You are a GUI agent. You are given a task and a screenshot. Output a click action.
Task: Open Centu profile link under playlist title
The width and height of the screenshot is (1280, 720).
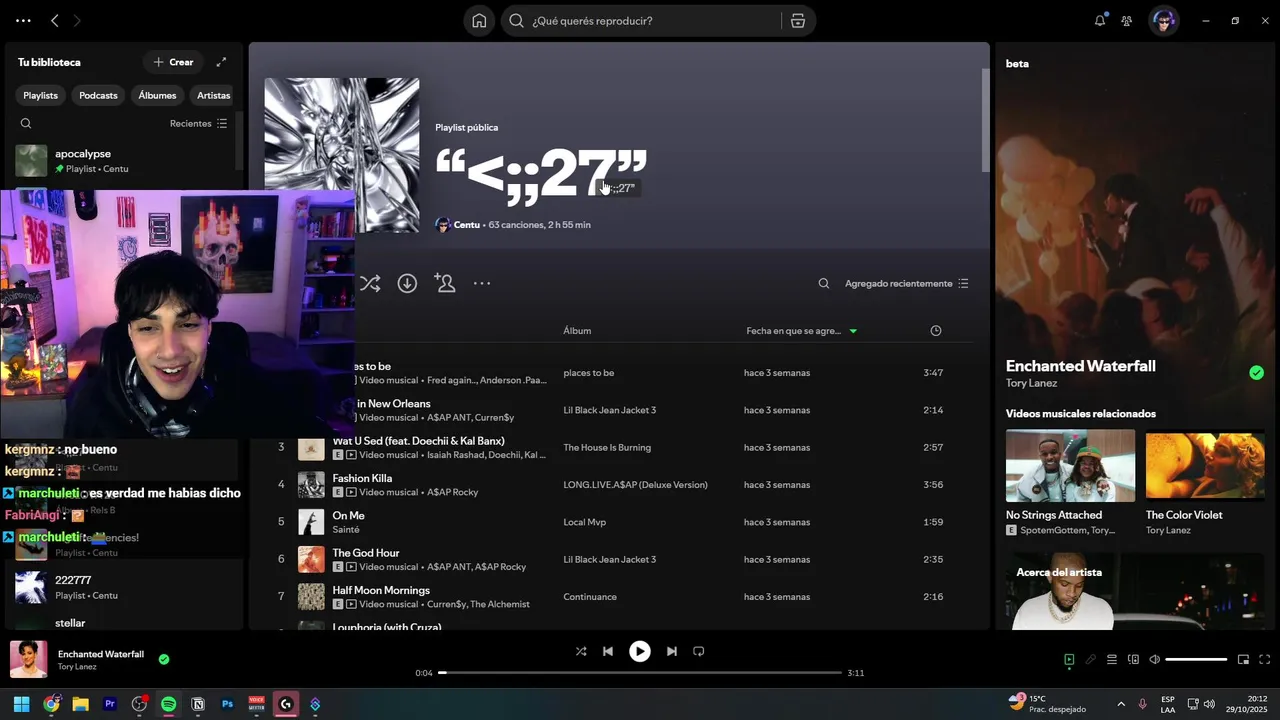click(x=467, y=225)
